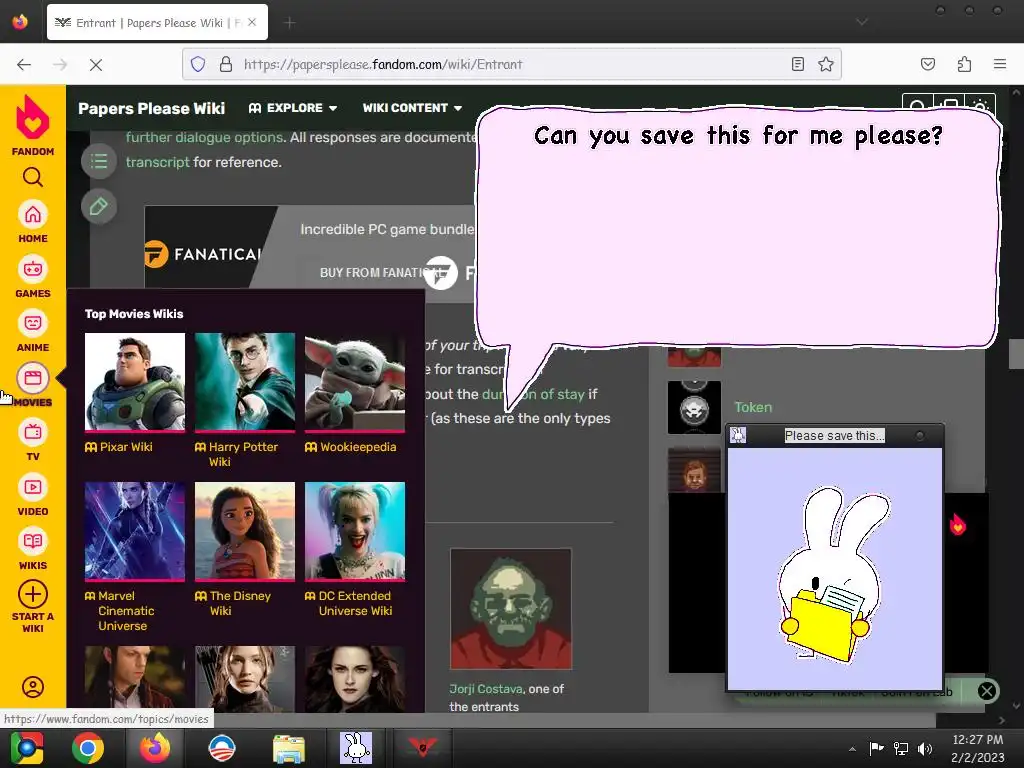The height and width of the screenshot is (768, 1024).
Task: Open file explorer folder in taskbar
Action: click(289, 748)
